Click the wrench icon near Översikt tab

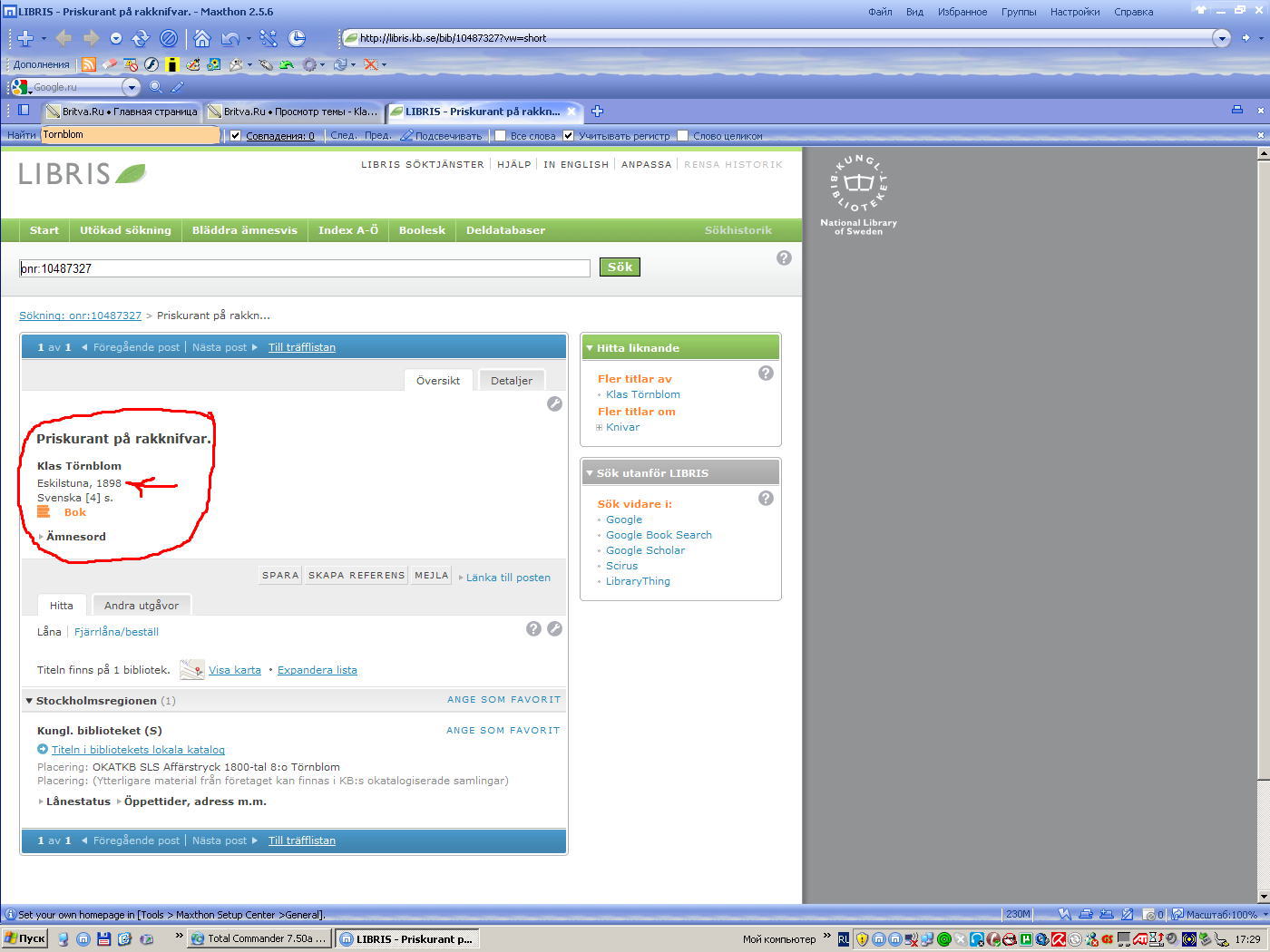pos(554,404)
